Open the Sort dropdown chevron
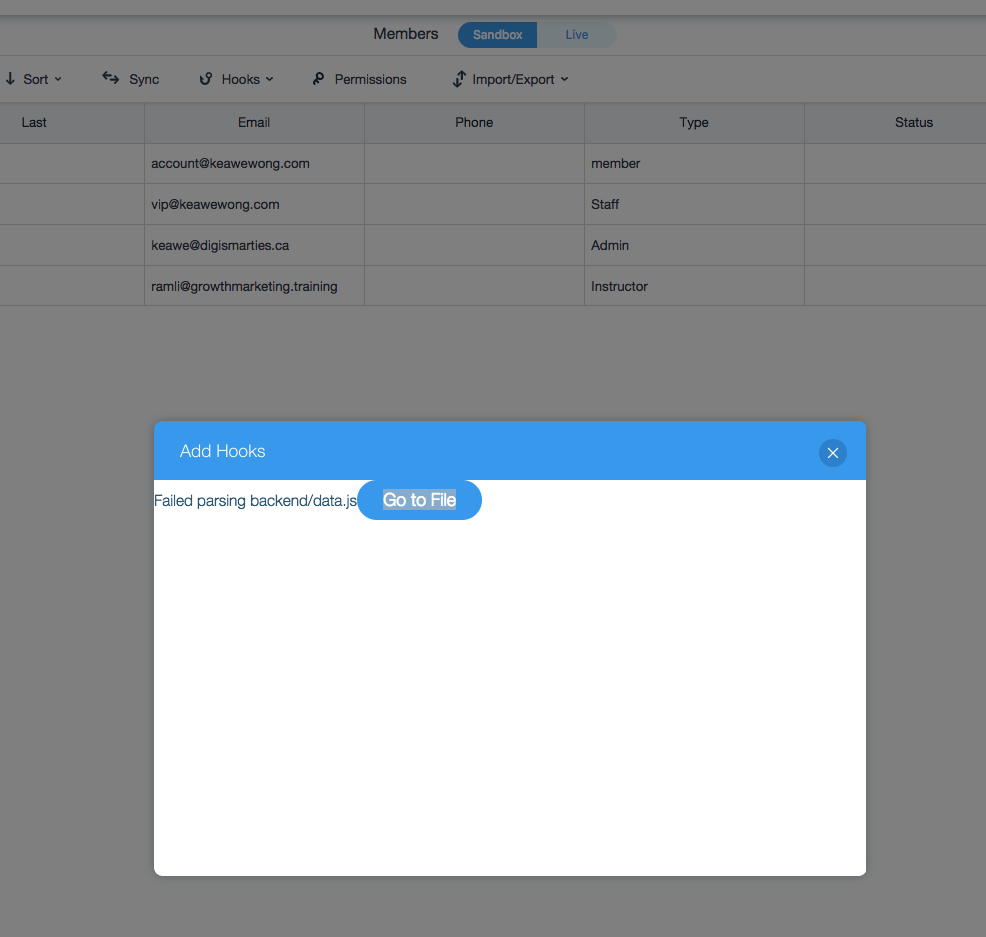The image size is (986, 937). pos(58,79)
